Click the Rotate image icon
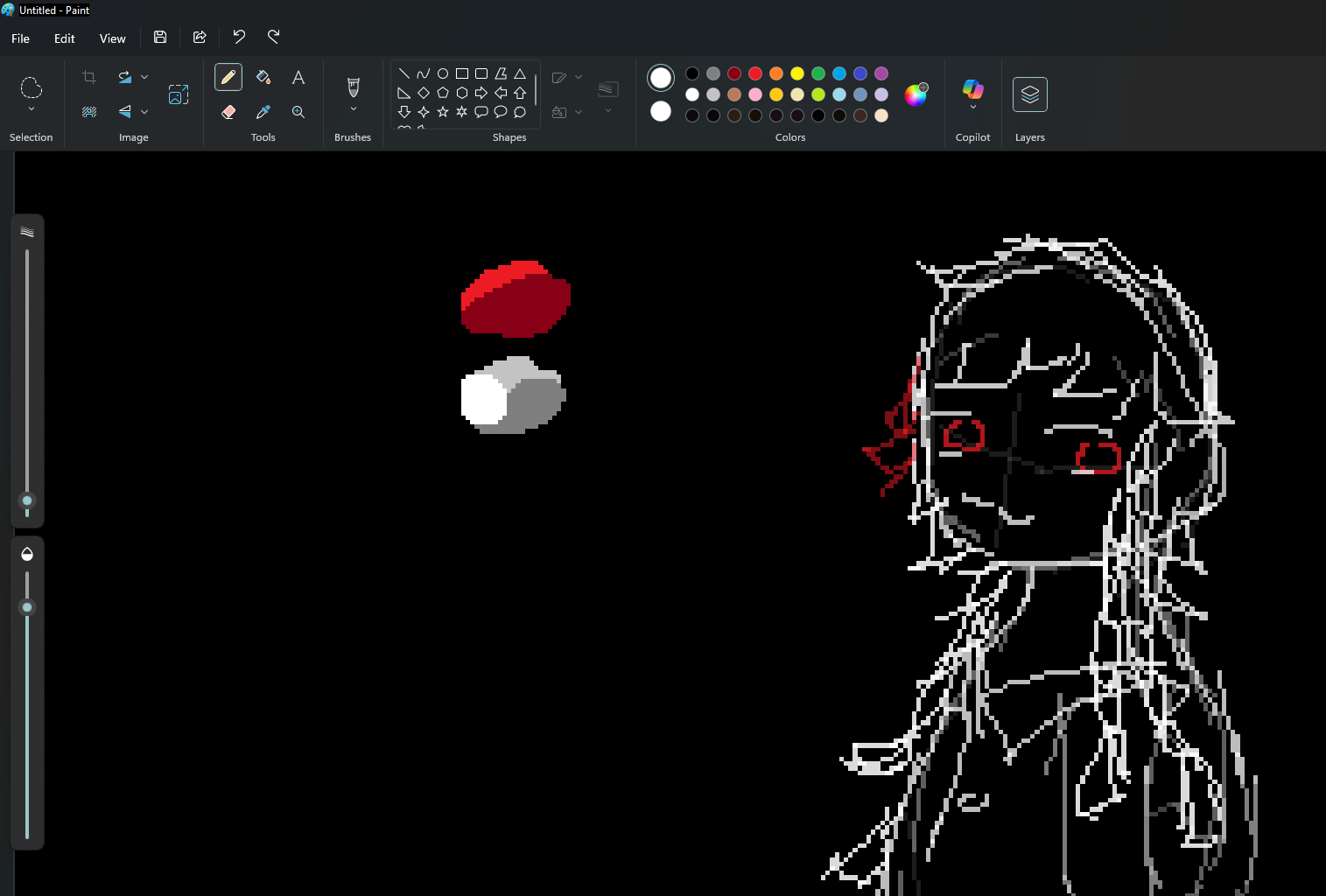 click(125, 77)
